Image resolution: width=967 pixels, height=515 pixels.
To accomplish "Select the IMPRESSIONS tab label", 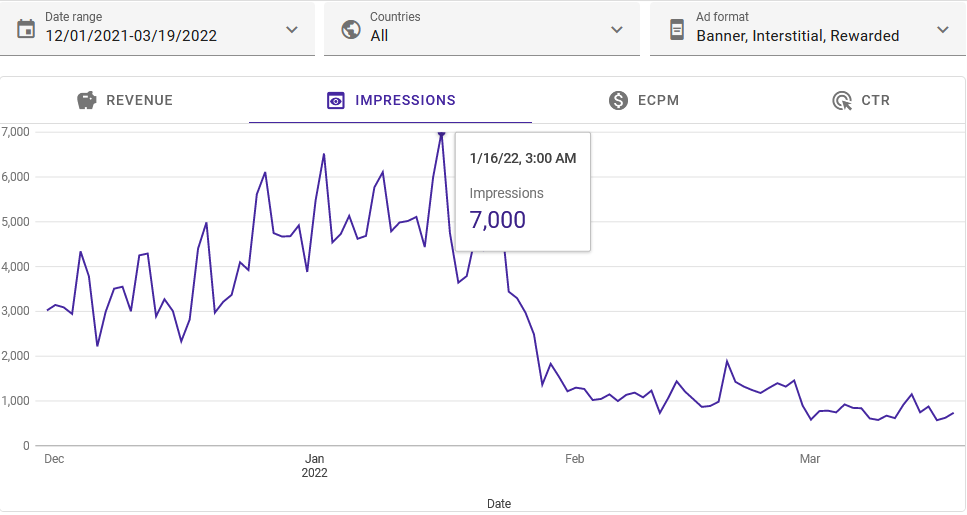I will (x=405, y=100).
